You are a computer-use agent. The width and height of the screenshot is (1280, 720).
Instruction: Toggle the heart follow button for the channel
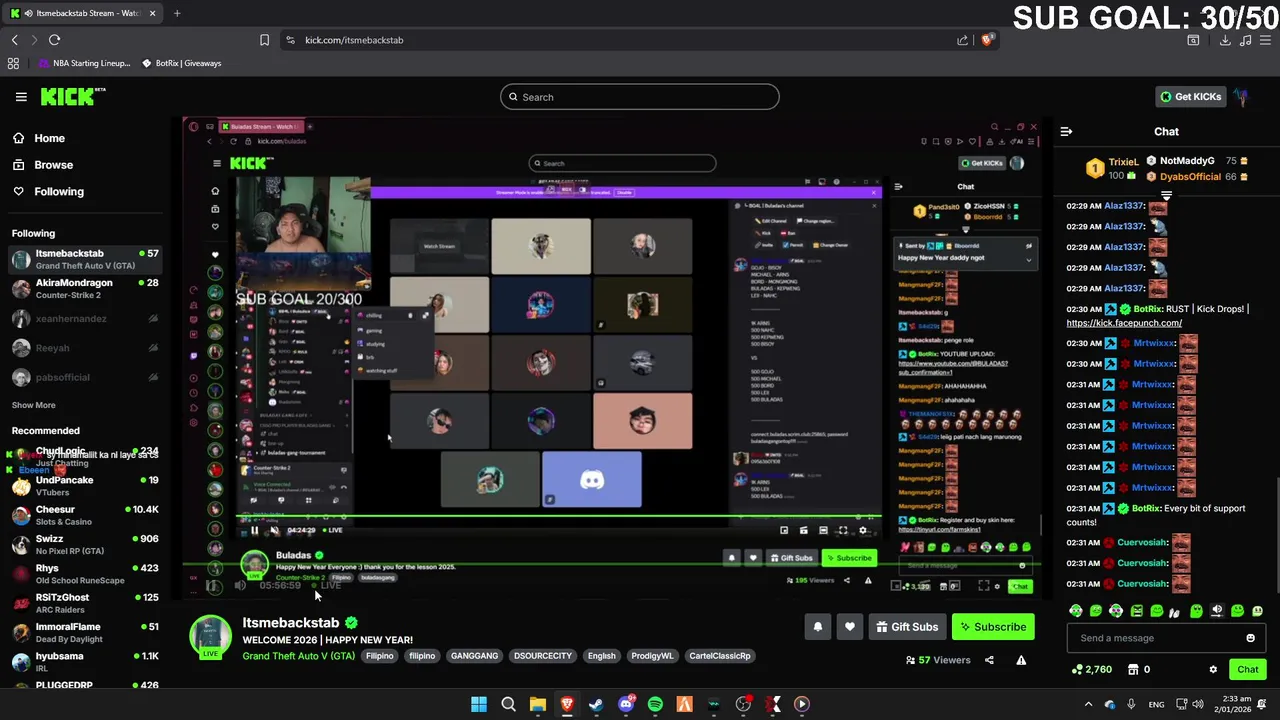click(x=849, y=627)
